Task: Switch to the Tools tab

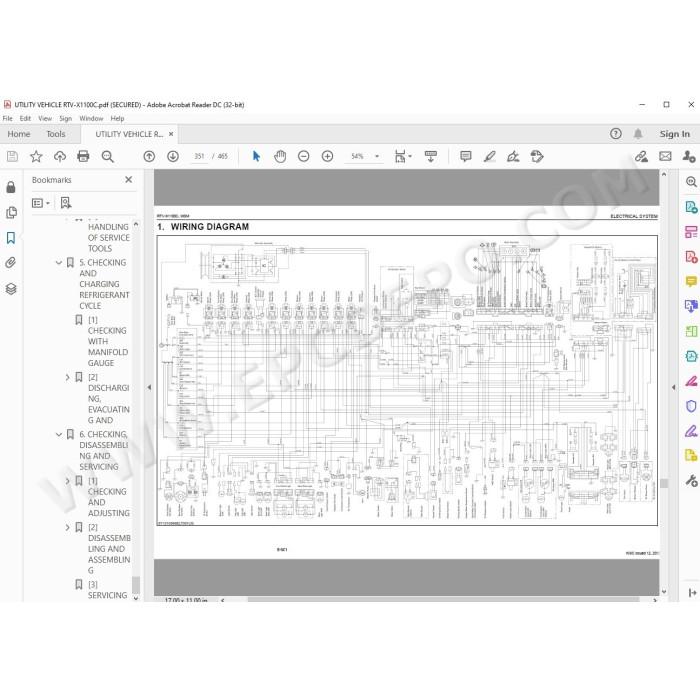Action: 56,134
